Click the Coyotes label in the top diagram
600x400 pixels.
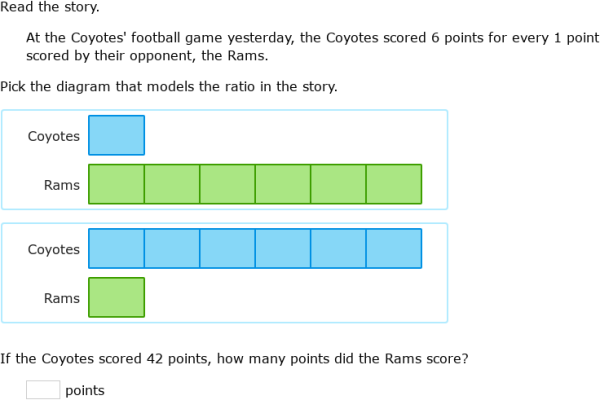pyautogui.click(x=54, y=136)
